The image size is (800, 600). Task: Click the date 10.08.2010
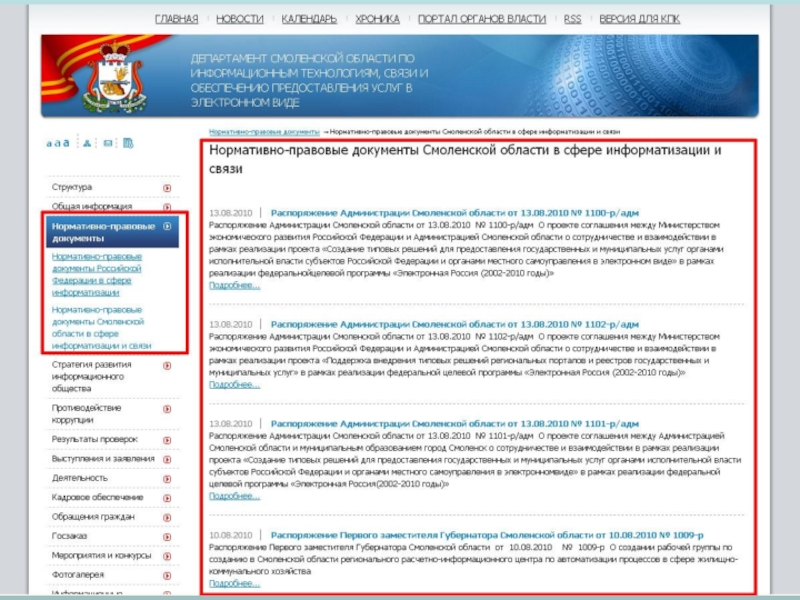231,535
